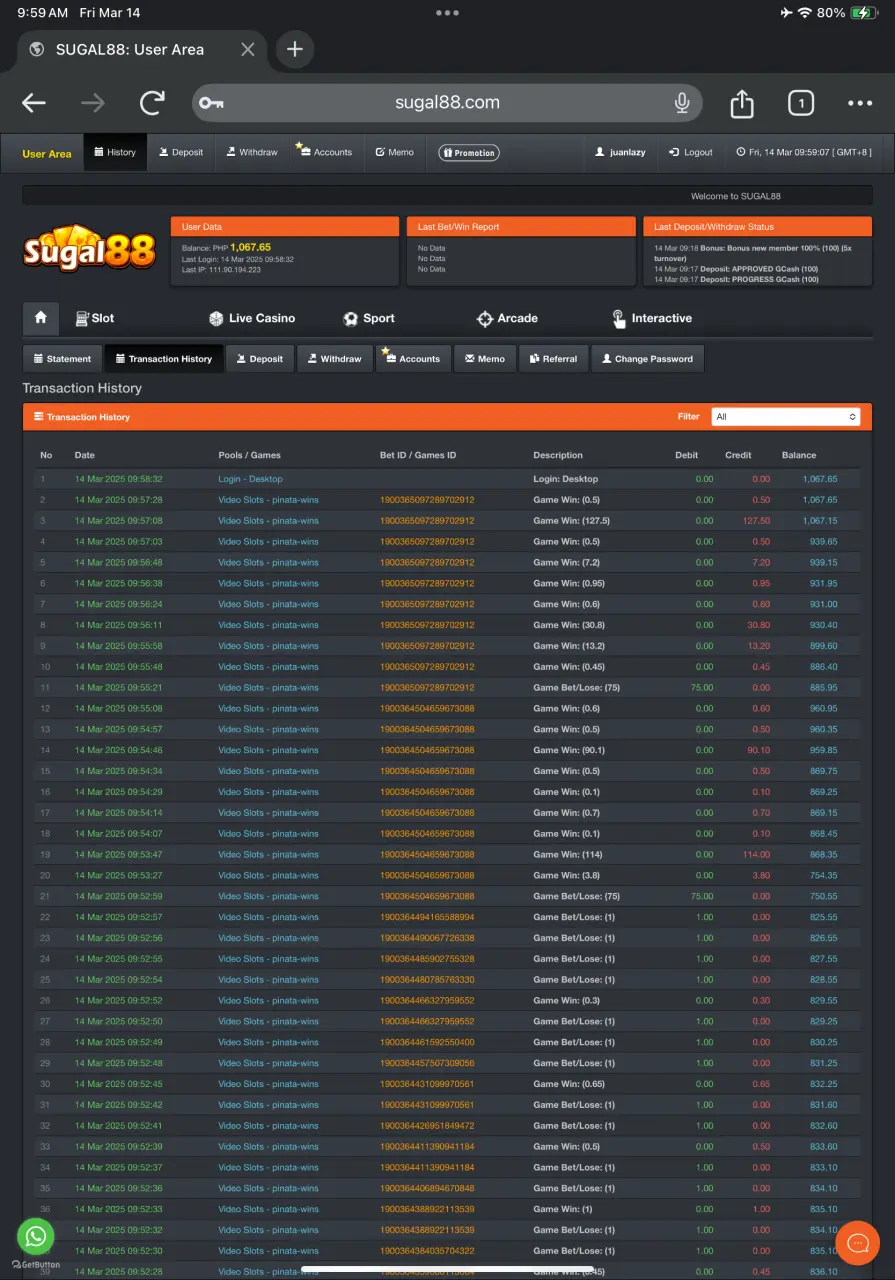
Task: Click Login - Desktop link in row 1
Action: click(x=250, y=479)
